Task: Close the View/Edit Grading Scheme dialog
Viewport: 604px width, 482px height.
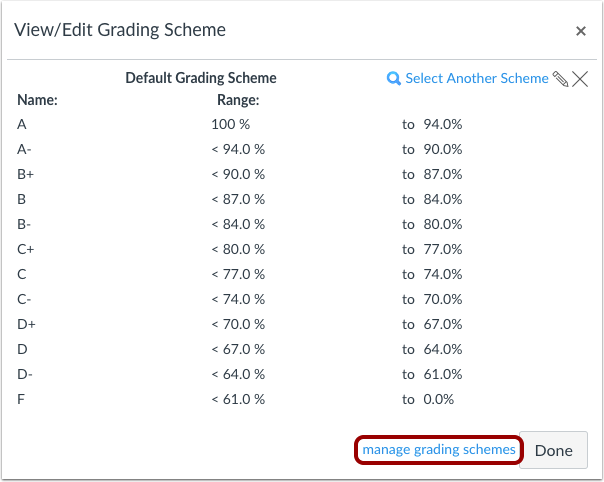Action: (x=581, y=31)
